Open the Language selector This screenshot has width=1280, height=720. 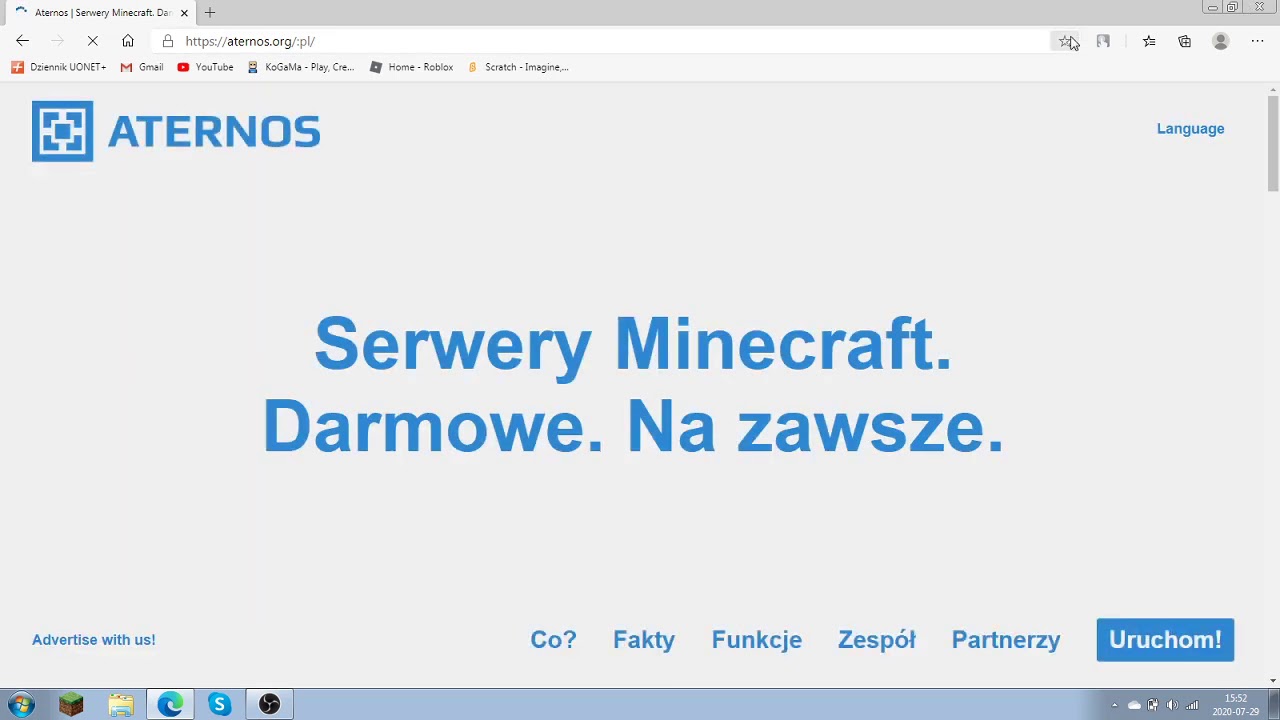[1190, 128]
